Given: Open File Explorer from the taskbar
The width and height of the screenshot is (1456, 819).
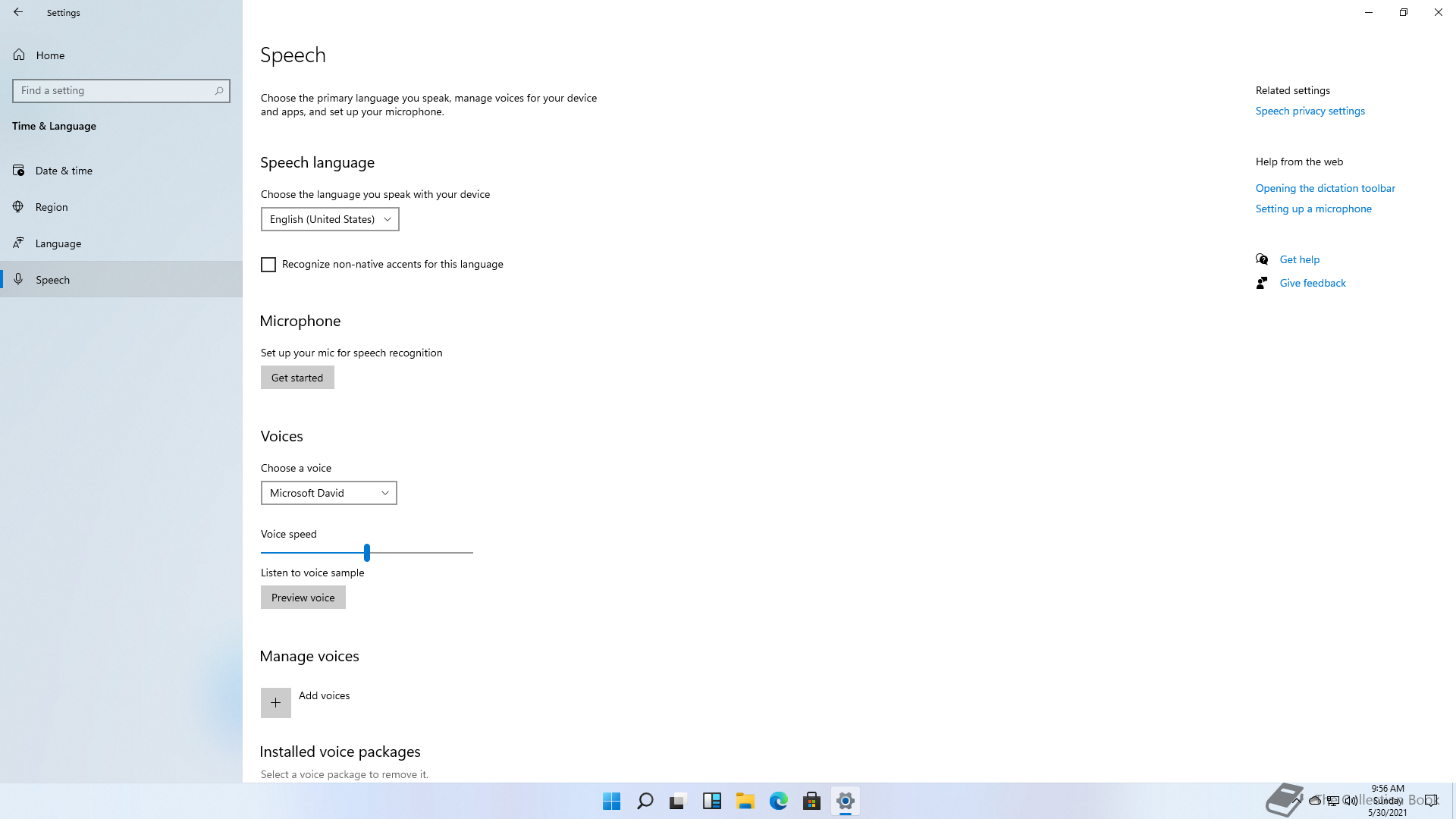Looking at the screenshot, I should (745, 801).
